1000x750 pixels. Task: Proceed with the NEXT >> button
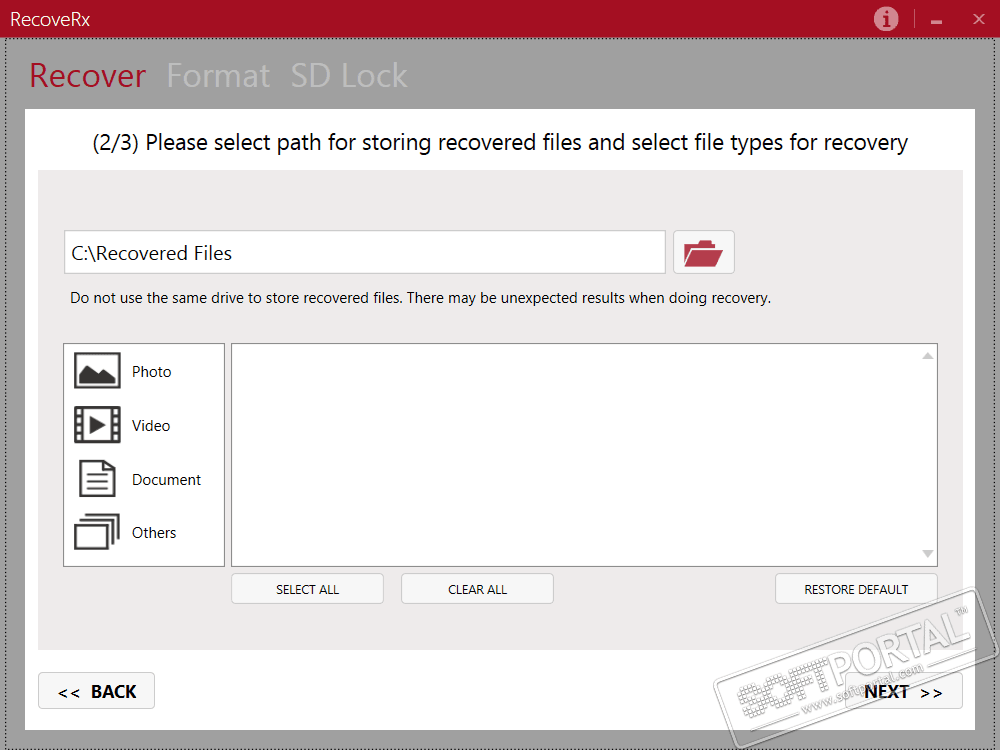tap(903, 691)
